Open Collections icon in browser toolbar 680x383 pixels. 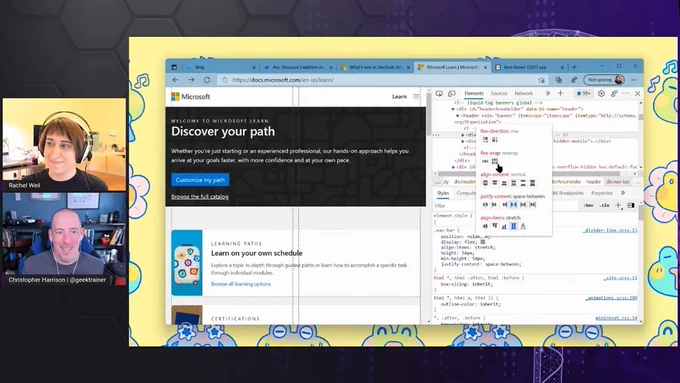tap(559, 80)
